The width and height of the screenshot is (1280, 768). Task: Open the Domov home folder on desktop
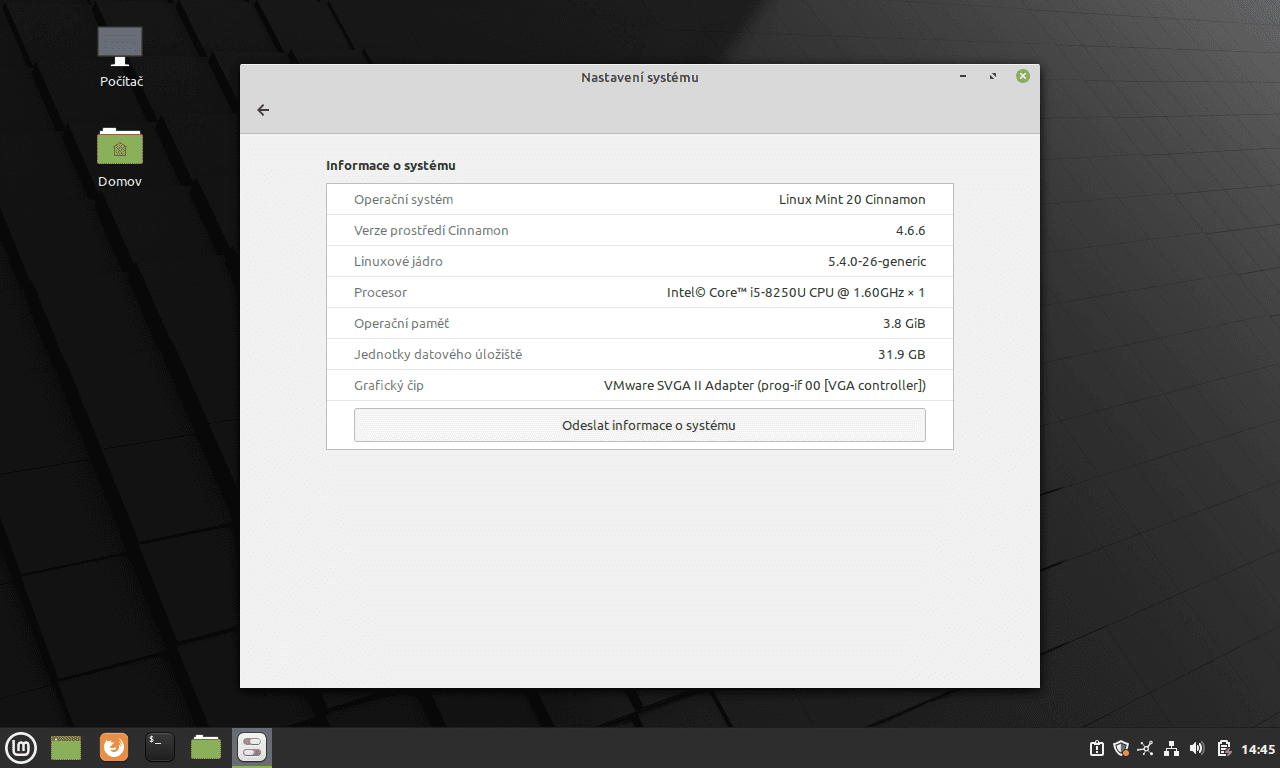tap(119, 147)
